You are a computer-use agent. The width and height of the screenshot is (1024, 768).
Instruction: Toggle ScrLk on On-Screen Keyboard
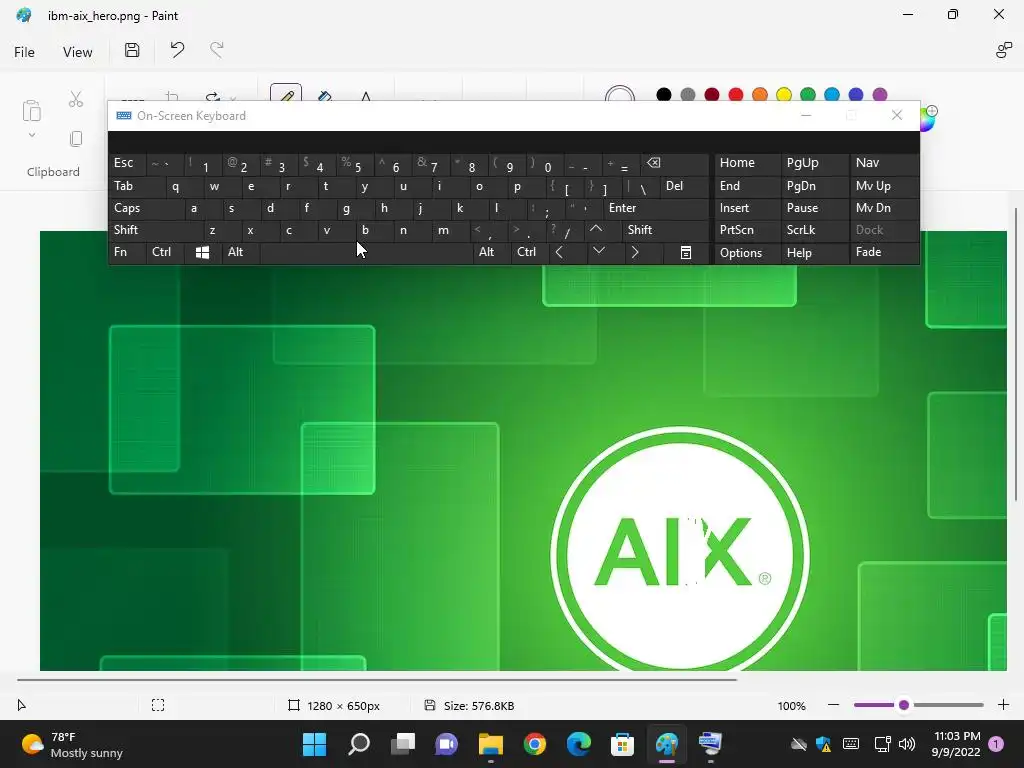[815, 230]
